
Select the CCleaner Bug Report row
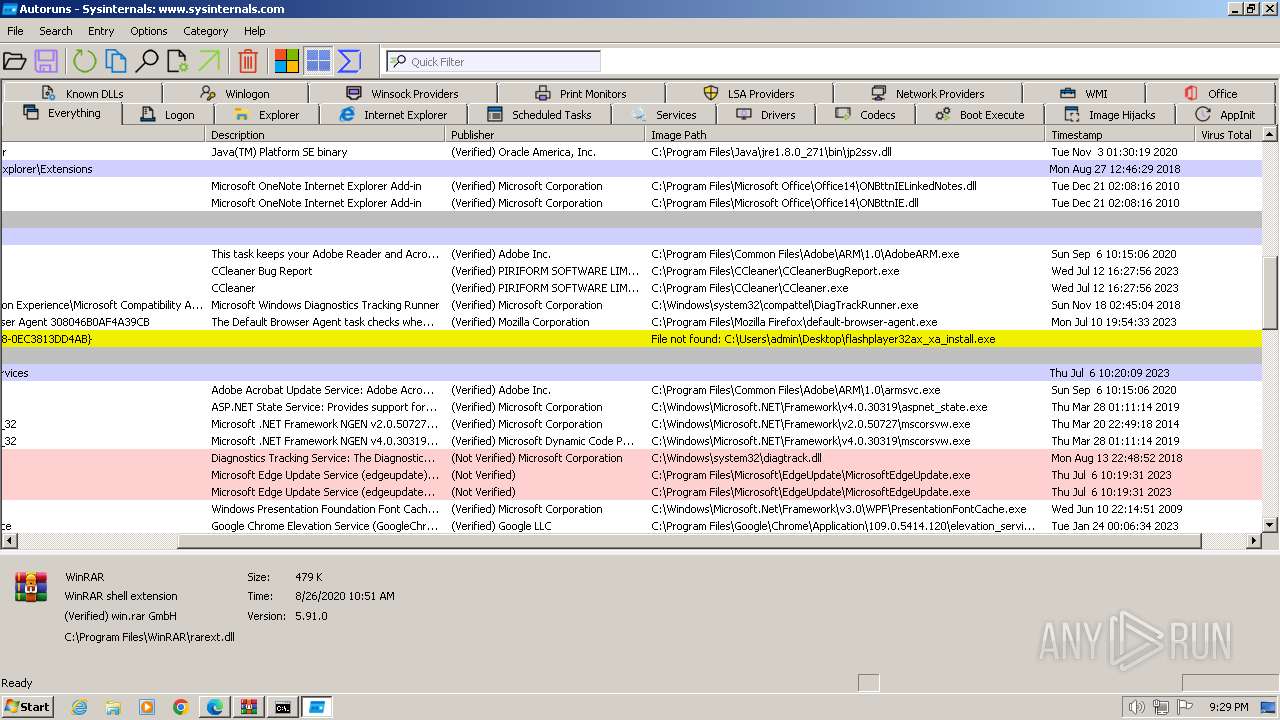631,271
